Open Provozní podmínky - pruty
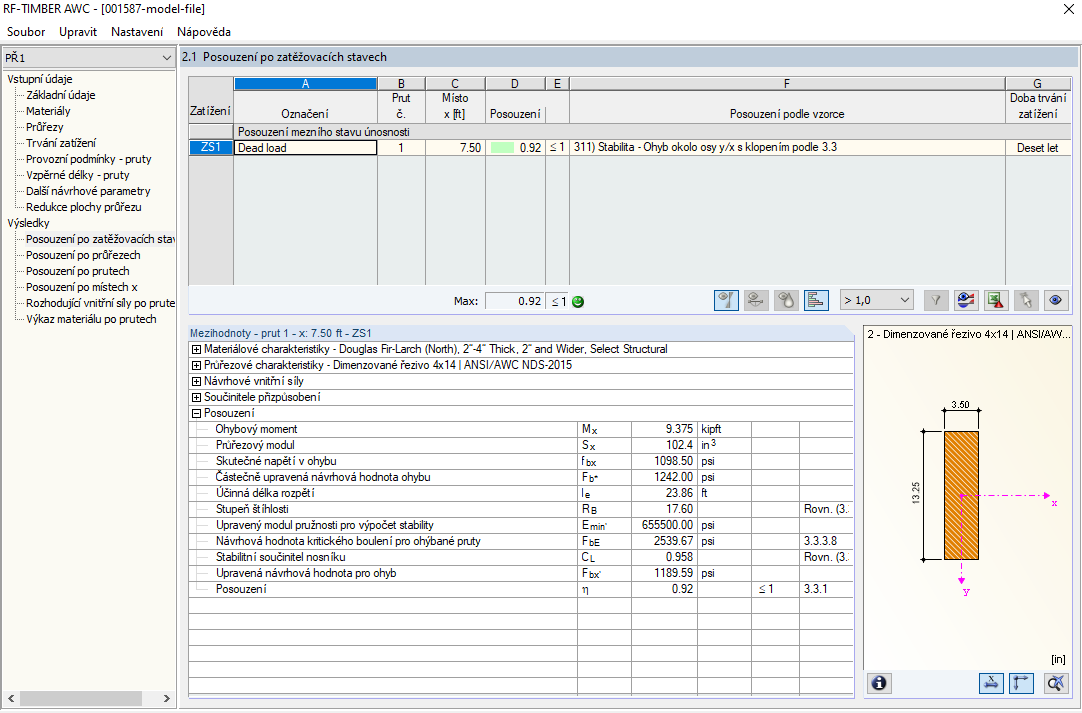 [x=89, y=159]
